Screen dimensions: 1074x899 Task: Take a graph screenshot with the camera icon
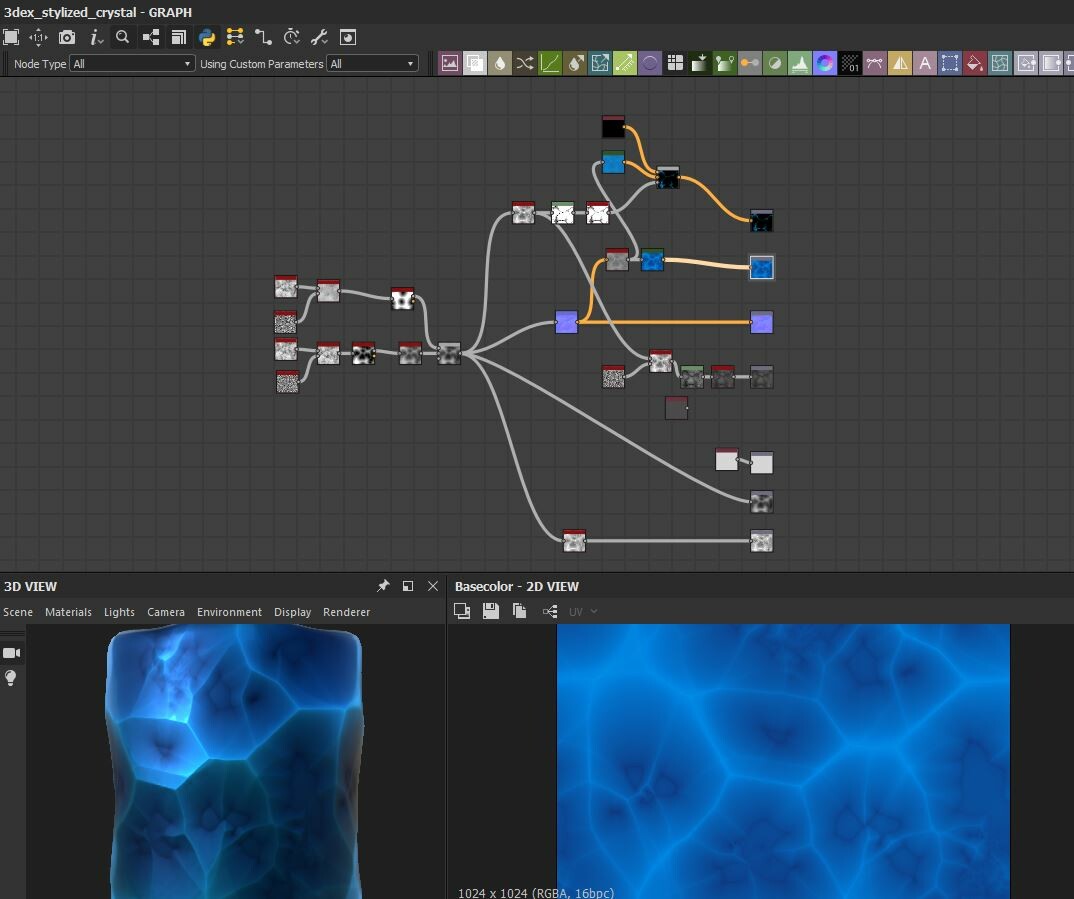[66, 37]
